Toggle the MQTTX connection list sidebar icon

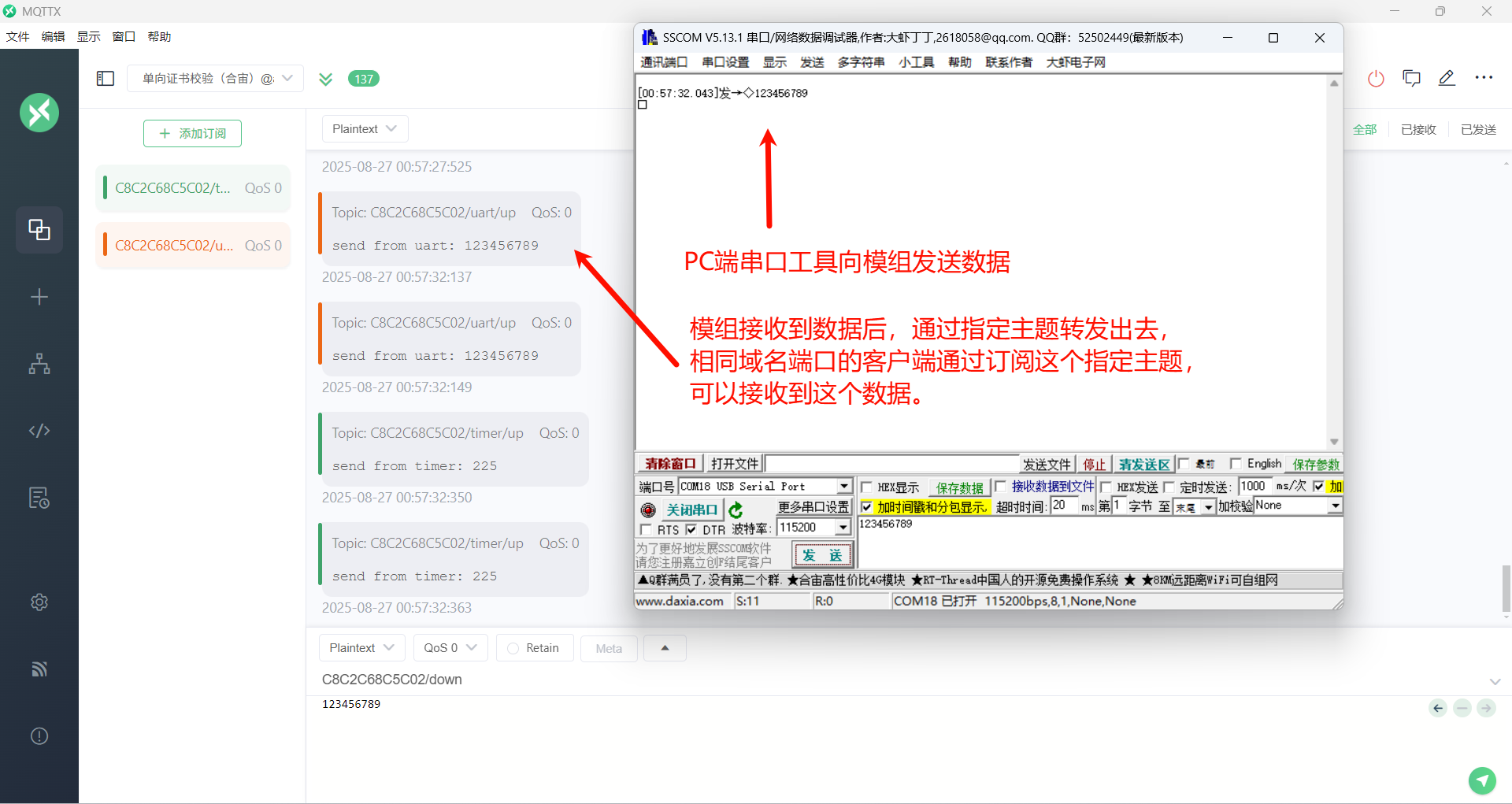(x=106, y=78)
